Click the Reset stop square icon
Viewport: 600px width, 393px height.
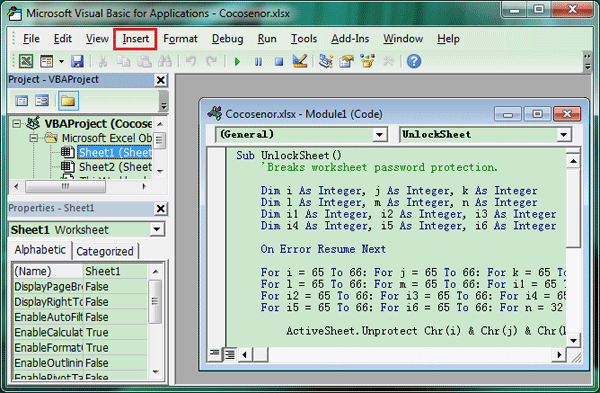click(x=279, y=61)
